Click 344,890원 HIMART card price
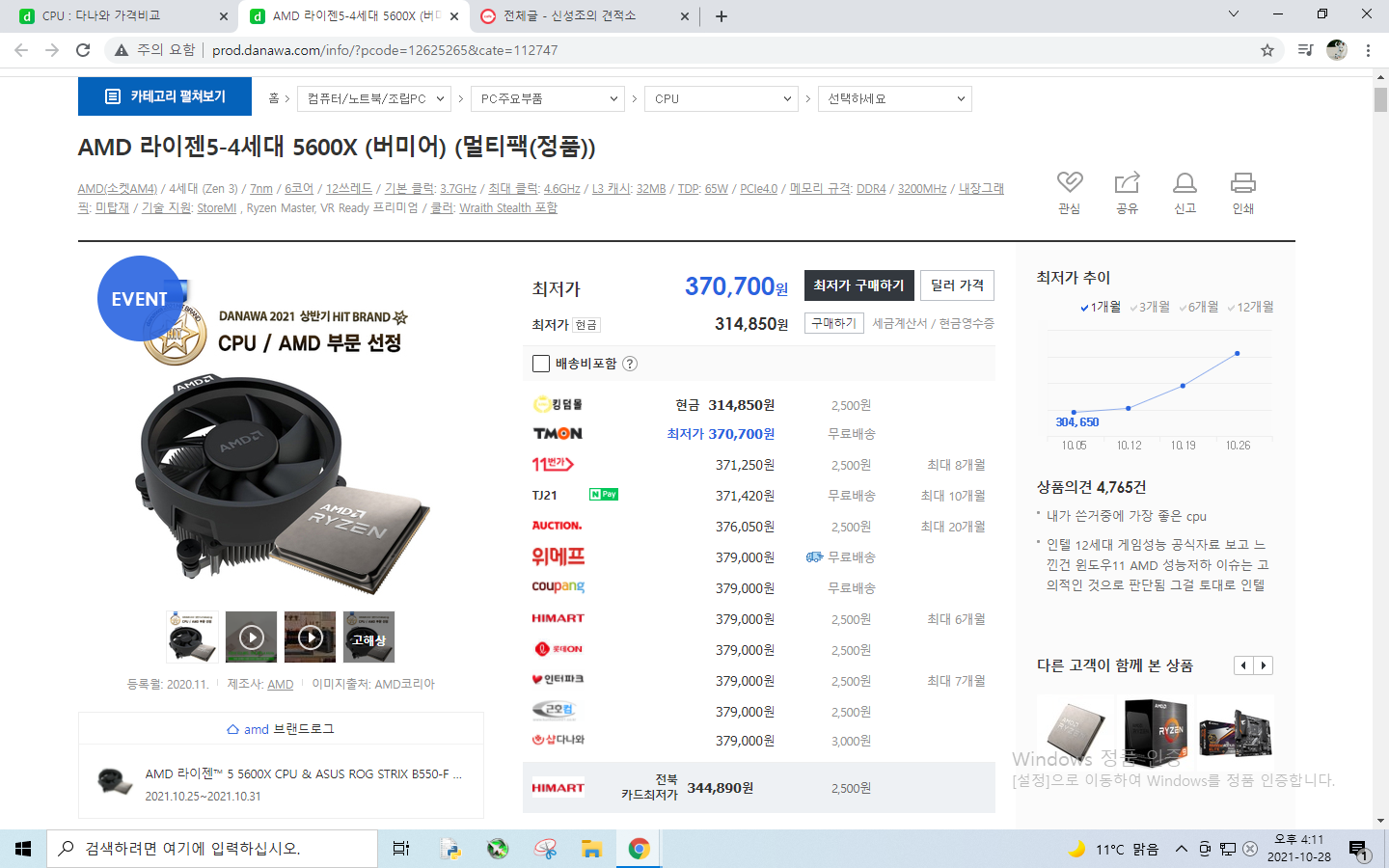 tap(721, 788)
